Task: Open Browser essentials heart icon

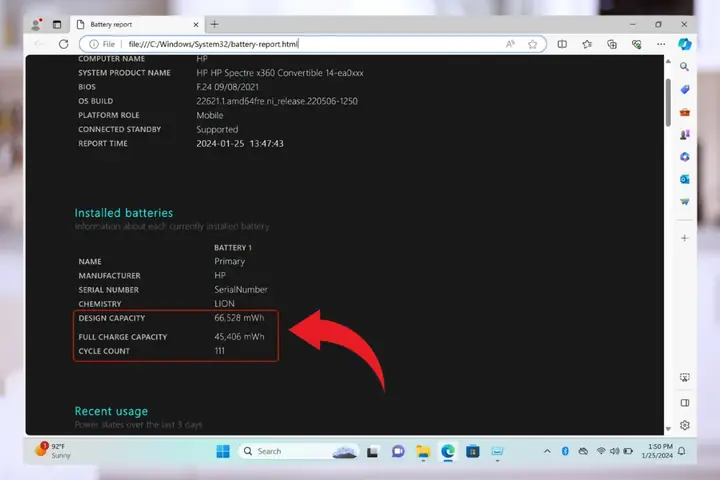Action: 636,44
